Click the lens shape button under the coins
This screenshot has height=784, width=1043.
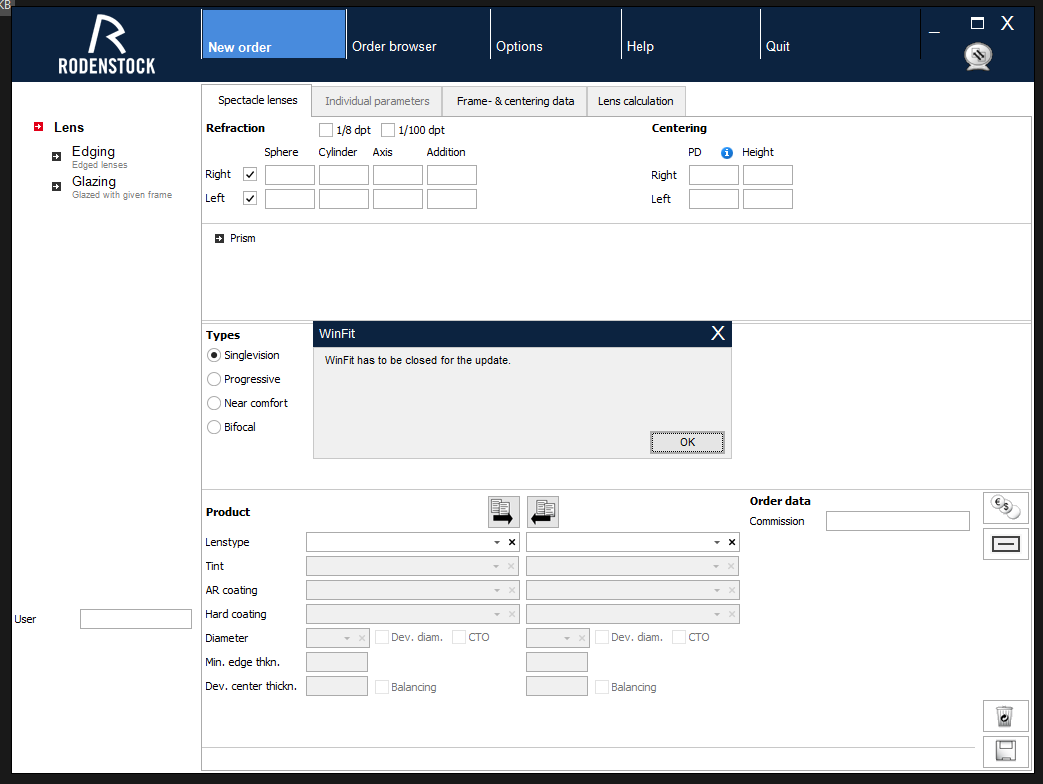1005,544
